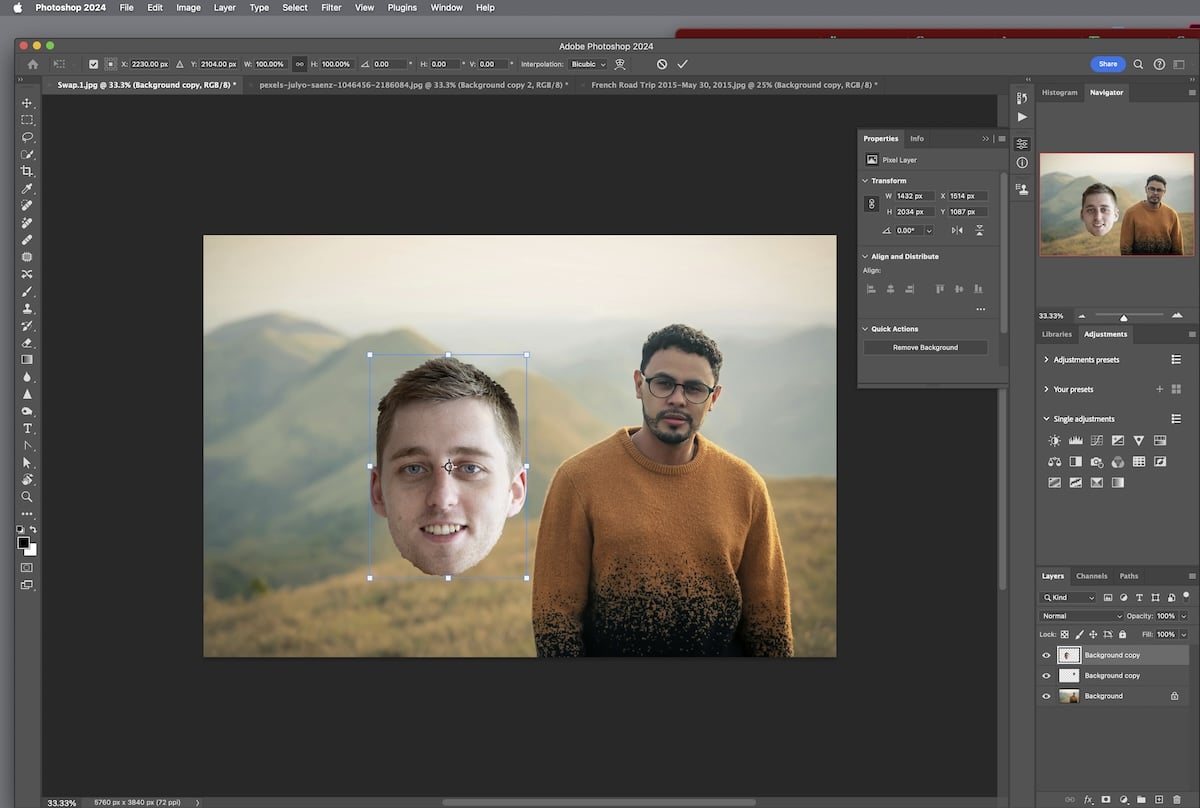This screenshot has height=808, width=1200.
Task: Enable lock transparent pixels in Layers panel
Action: pyautogui.click(x=1063, y=633)
